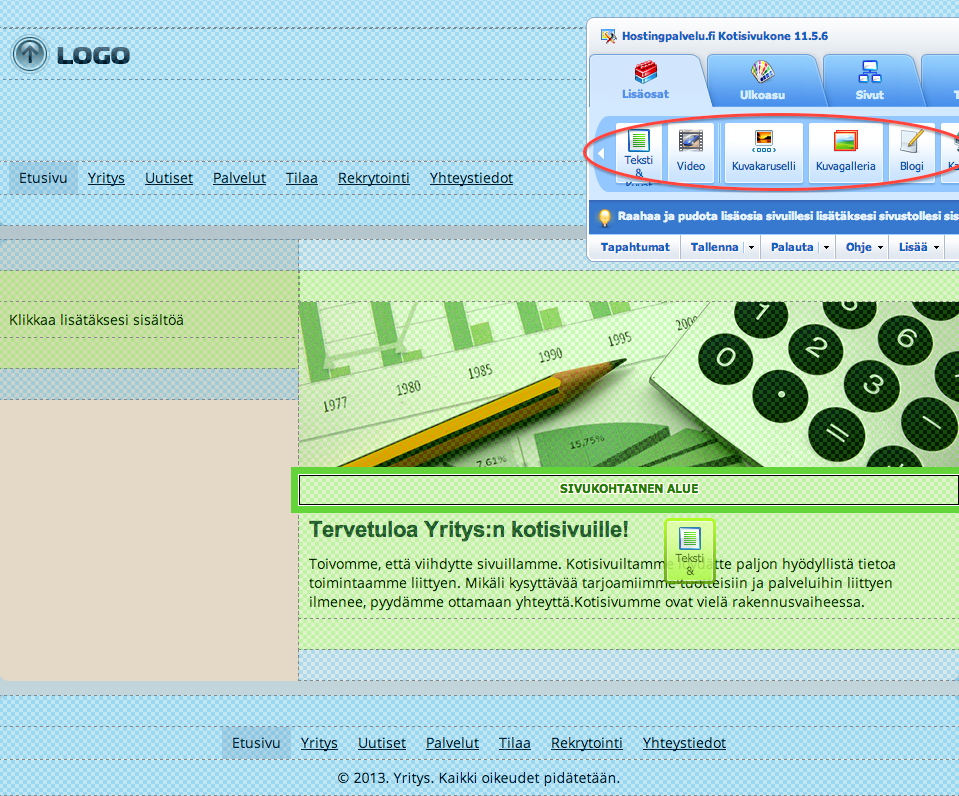Click the Tapahtumat button
The width and height of the screenshot is (959, 796).
pos(635,247)
